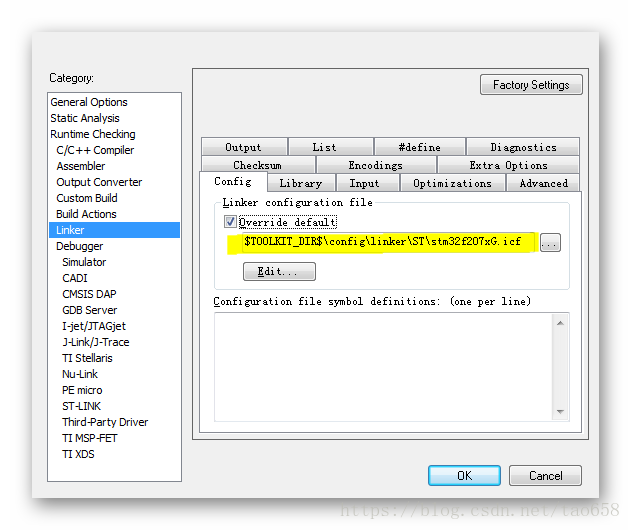Switch to the List tab
631x530 pixels.
[331, 147]
